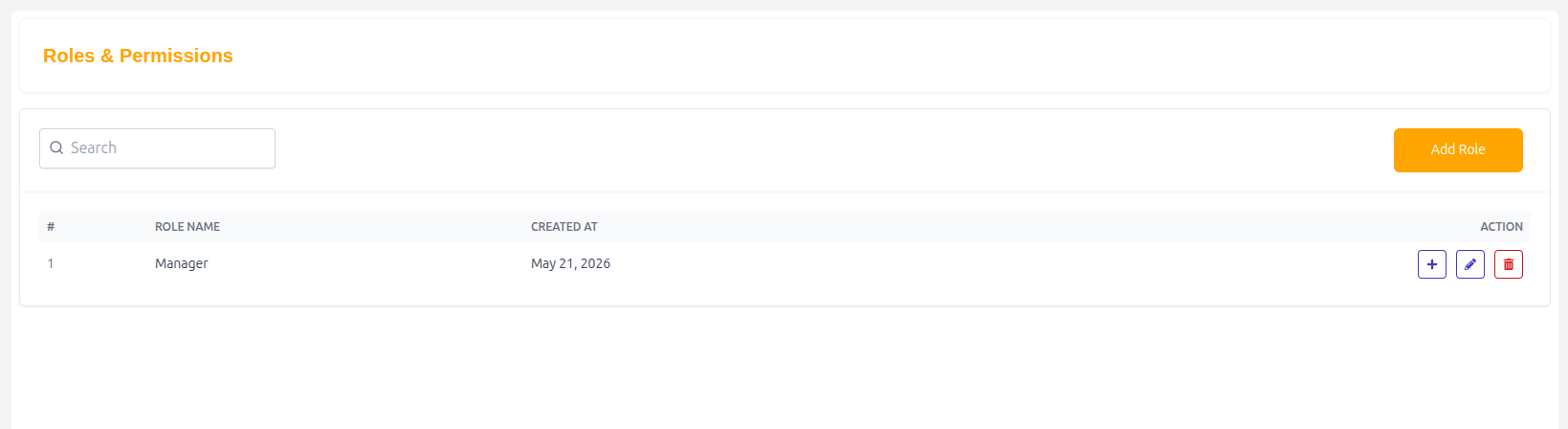Select the Manager role name cell

click(182, 263)
